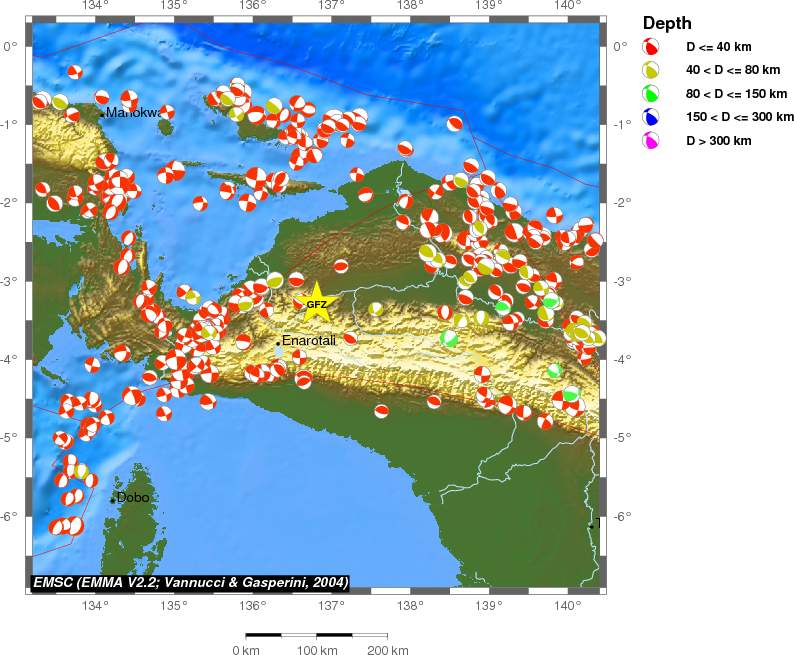
Task: Select the isolated beachball south of Enarotali near 137.6°
Action: [381, 411]
